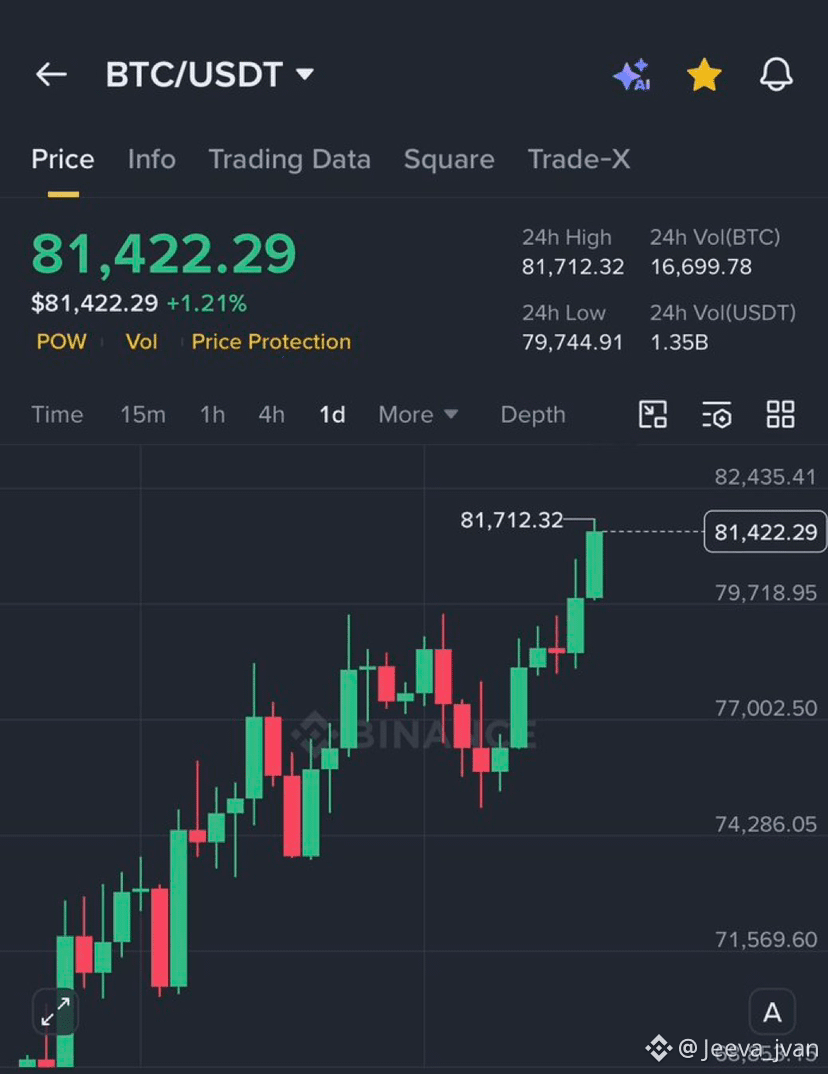Toggle the yellow favorite star

click(704, 75)
